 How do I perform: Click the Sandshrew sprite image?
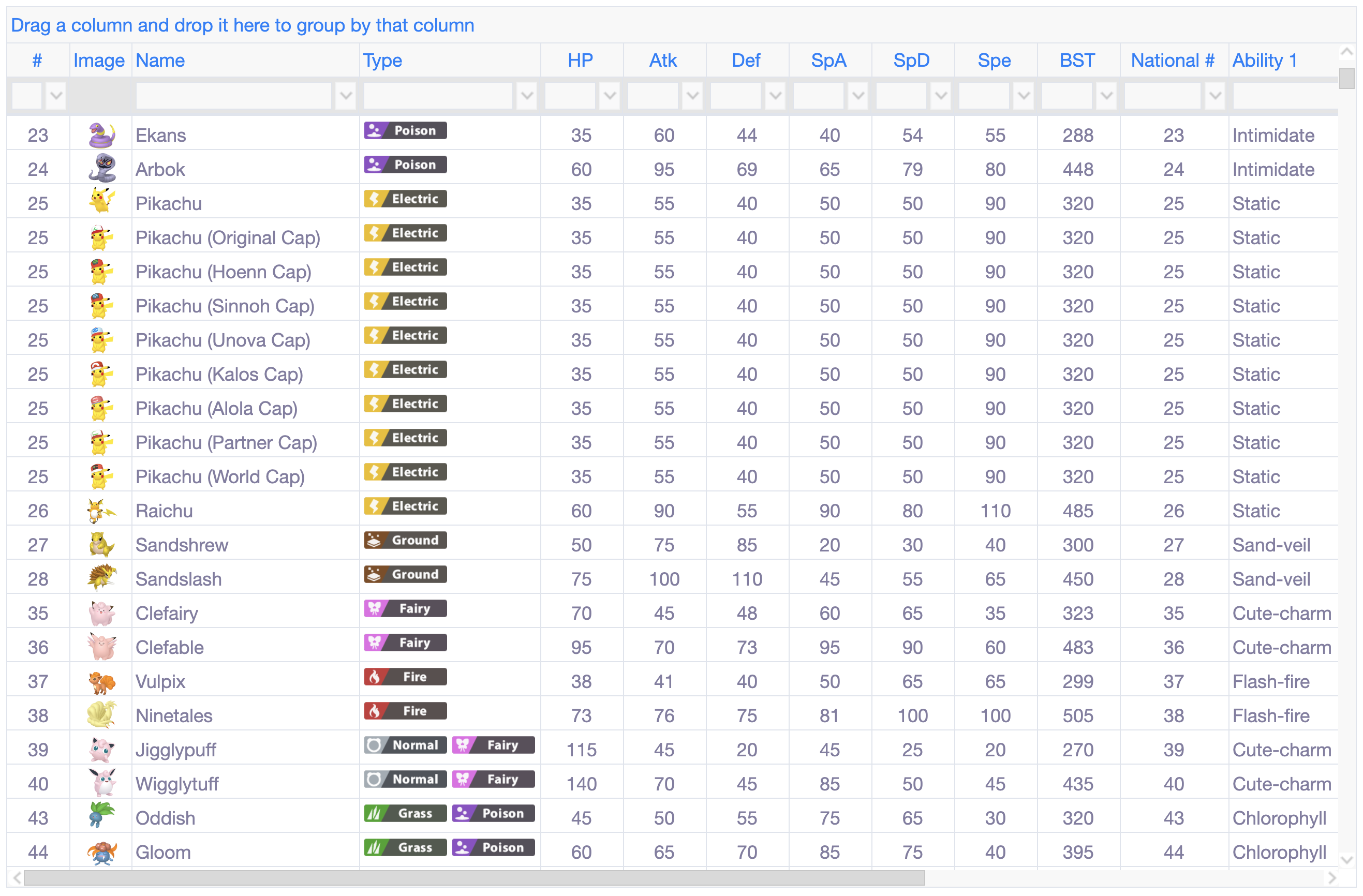coord(102,544)
